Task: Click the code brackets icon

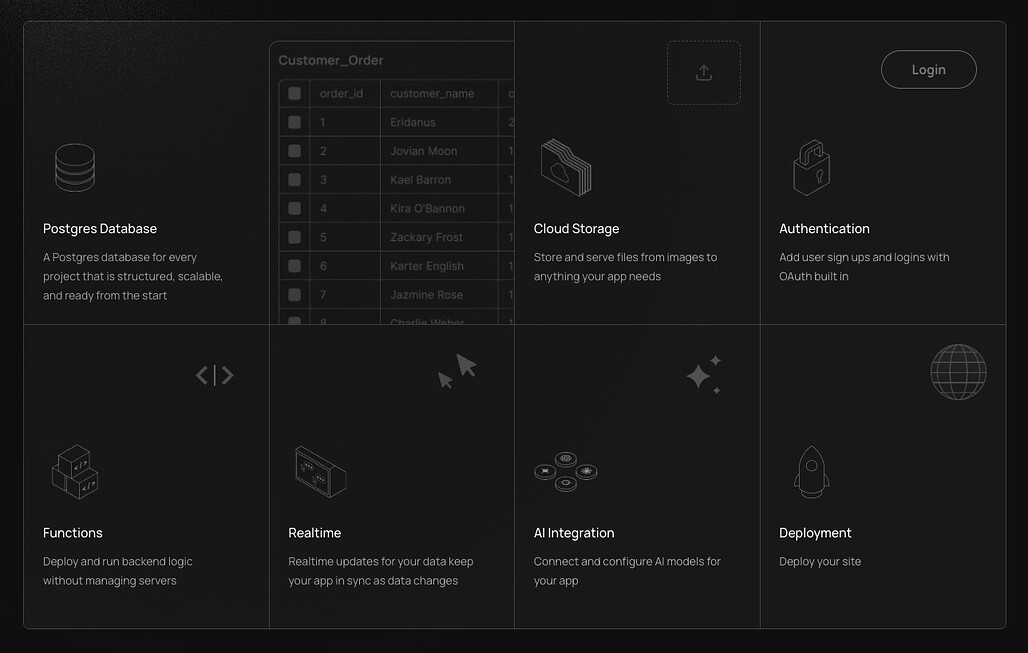Action: [215, 376]
